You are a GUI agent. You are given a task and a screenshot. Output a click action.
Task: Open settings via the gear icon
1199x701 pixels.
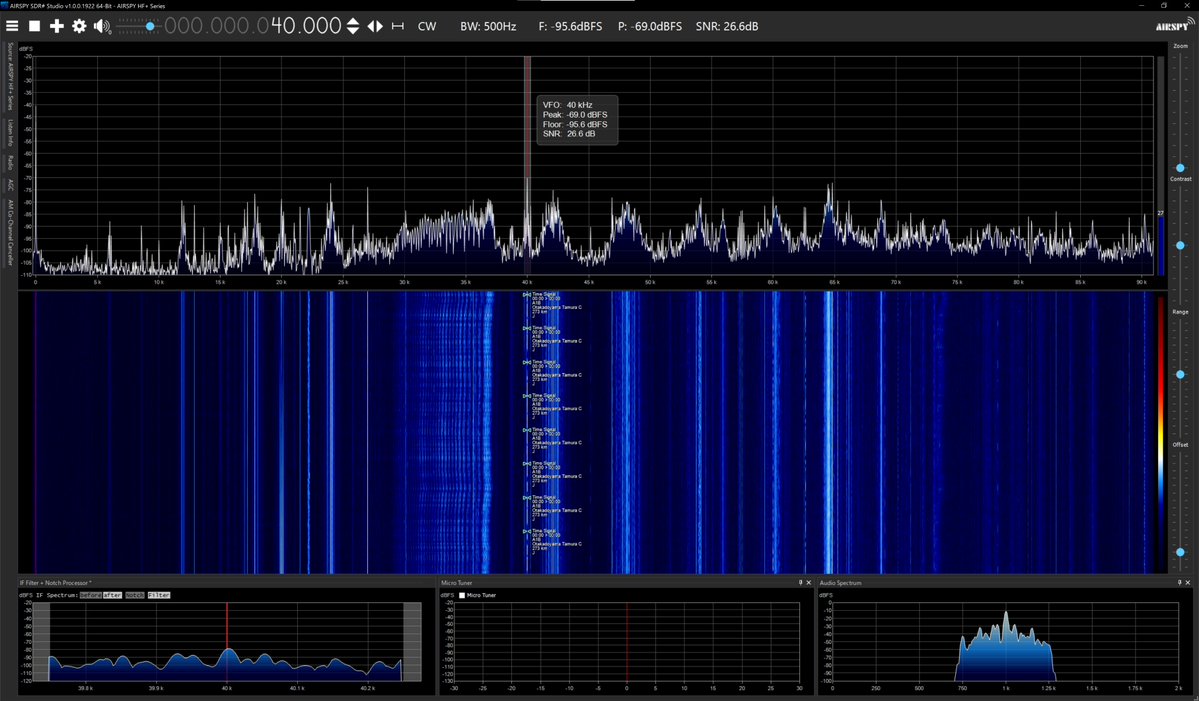click(79, 26)
